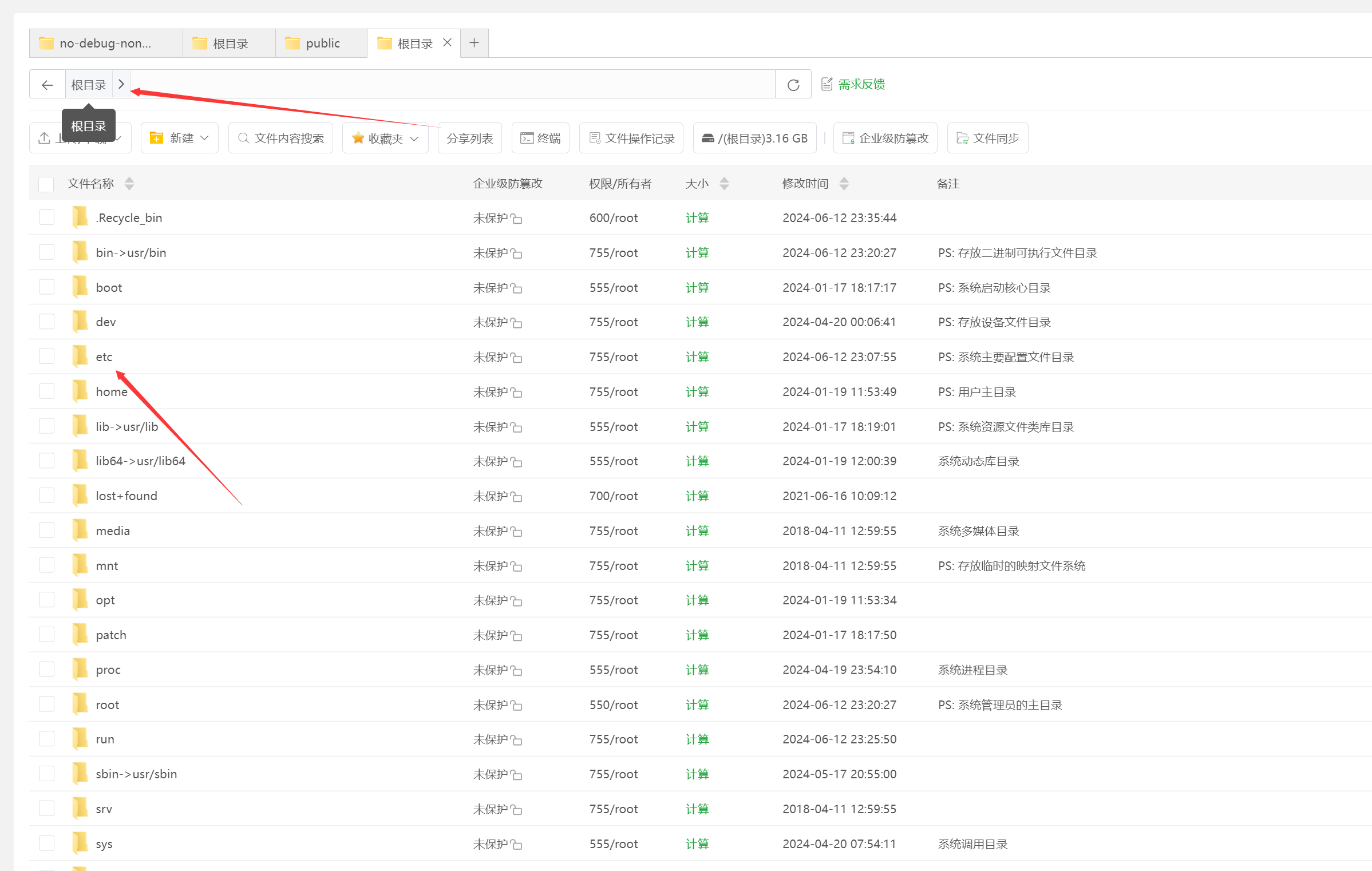This screenshot has height=871, width=1372.
Task: Click the lock icon in run row
Action: [x=516, y=740]
